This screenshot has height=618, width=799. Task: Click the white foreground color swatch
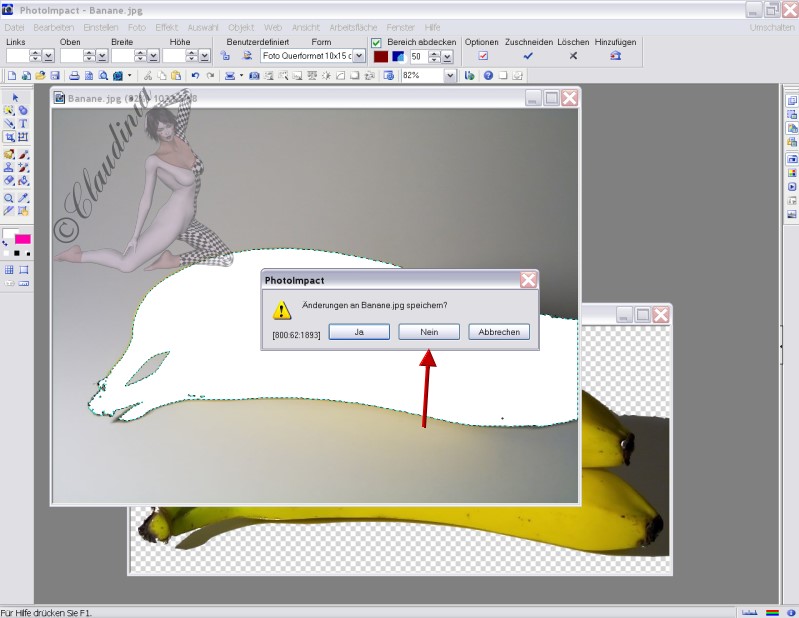point(10,233)
